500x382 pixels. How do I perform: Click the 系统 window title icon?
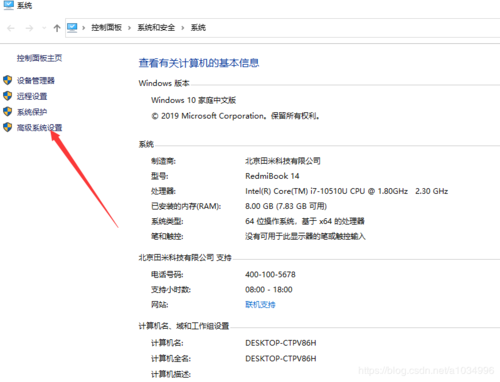(x=8, y=5)
